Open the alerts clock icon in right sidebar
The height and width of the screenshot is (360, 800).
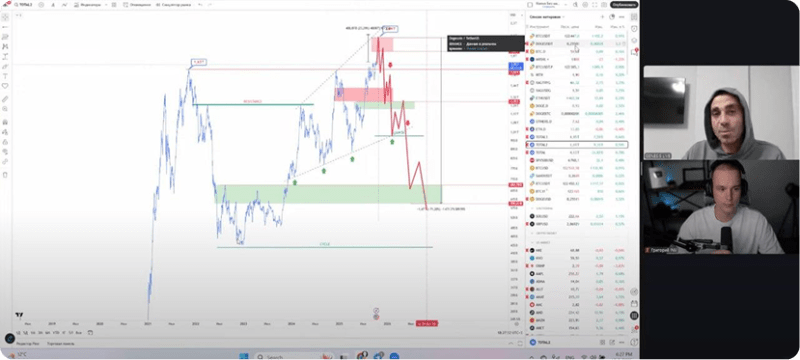(x=634, y=29)
